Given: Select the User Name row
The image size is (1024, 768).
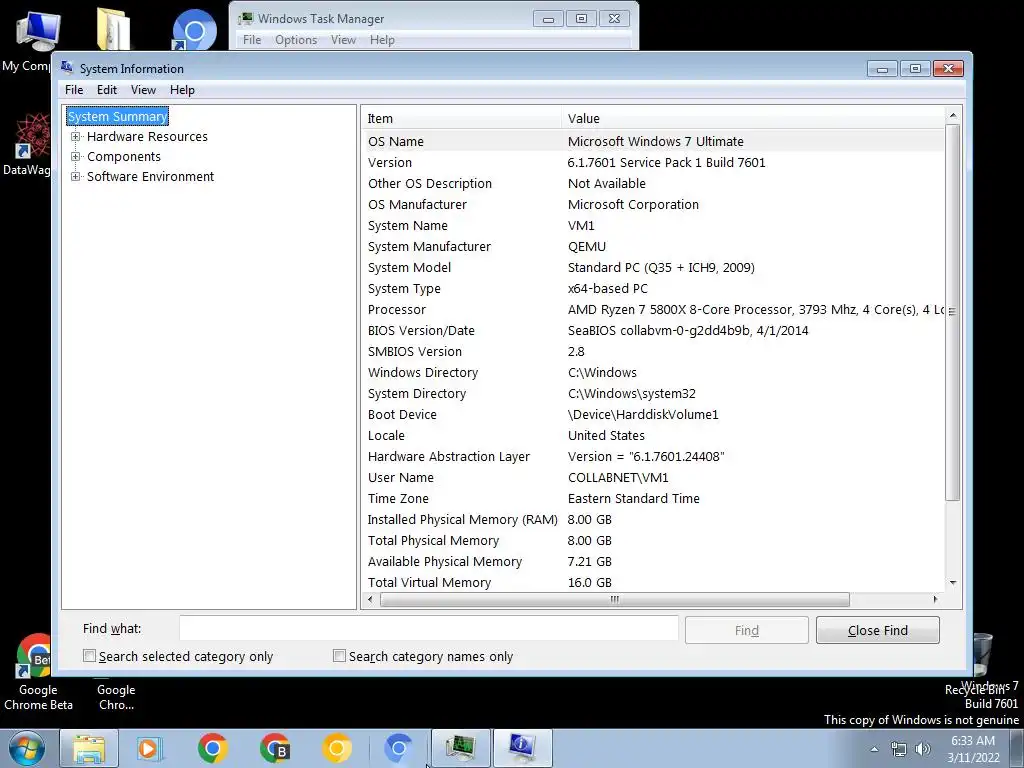Looking at the screenshot, I should pyautogui.click(x=654, y=477).
